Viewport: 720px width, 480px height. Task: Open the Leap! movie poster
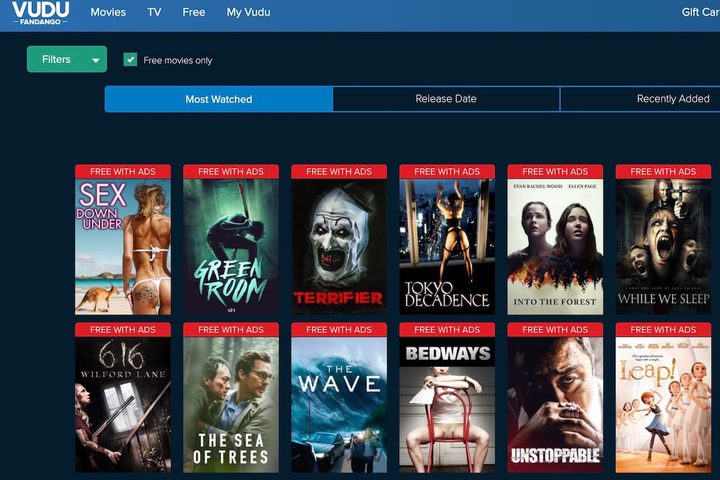(663, 403)
